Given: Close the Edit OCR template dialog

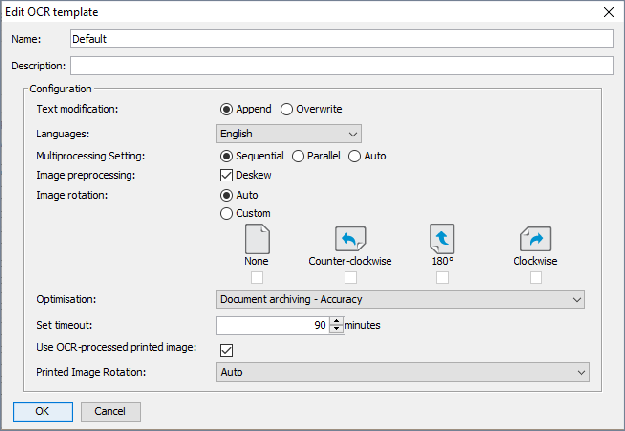Looking at the screenshot, I should (x=608, y=12).
